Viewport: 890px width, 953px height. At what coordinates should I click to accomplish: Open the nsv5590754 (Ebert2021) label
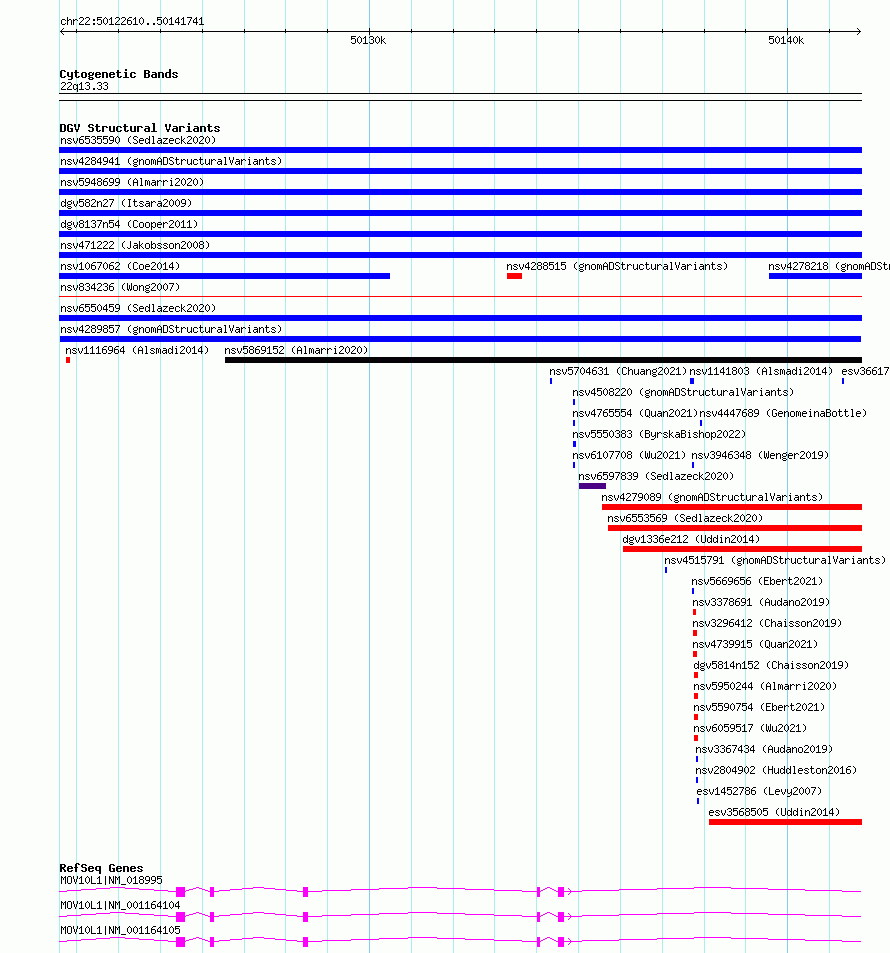[x=759, y=707]
